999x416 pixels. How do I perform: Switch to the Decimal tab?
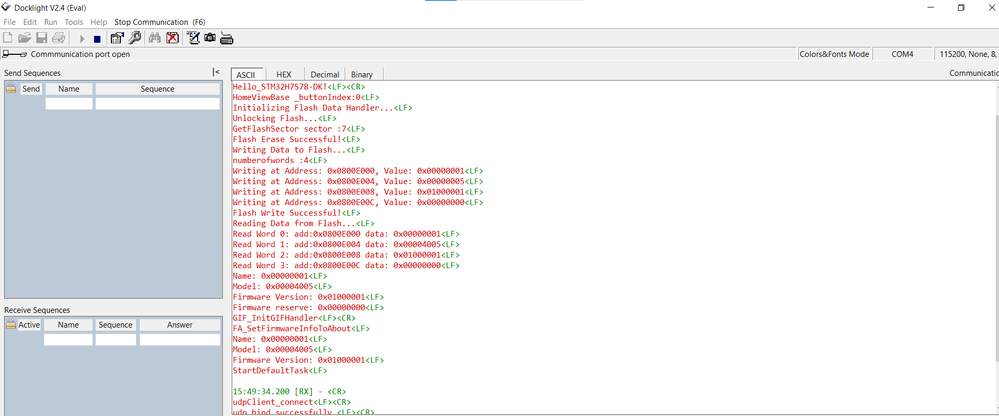pos(325,75)
